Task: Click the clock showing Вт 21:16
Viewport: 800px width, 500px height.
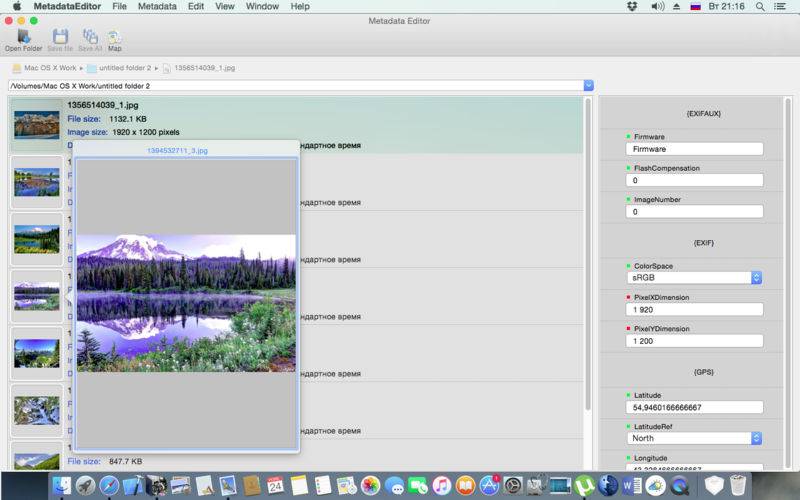Action: click(x=726, y=7)
